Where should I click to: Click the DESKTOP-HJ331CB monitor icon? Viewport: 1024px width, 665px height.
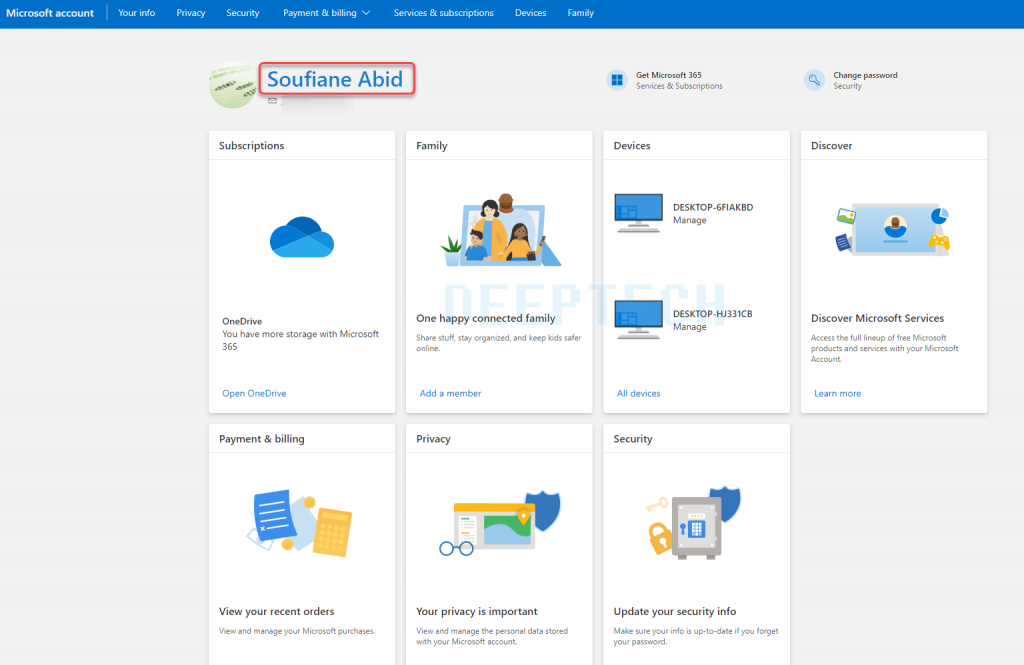coord(638,319)
